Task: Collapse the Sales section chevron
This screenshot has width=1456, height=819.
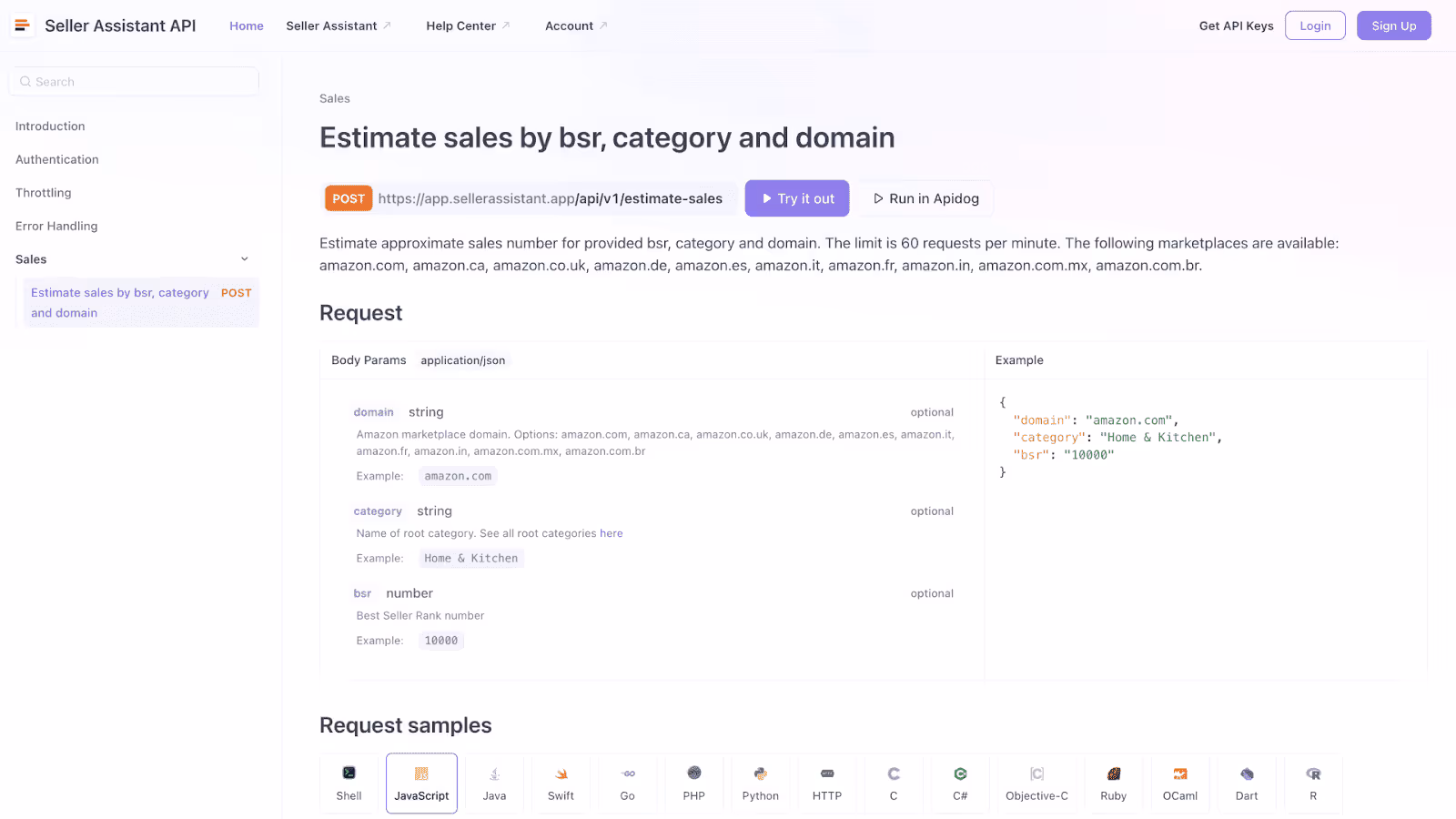Action: 244,259
